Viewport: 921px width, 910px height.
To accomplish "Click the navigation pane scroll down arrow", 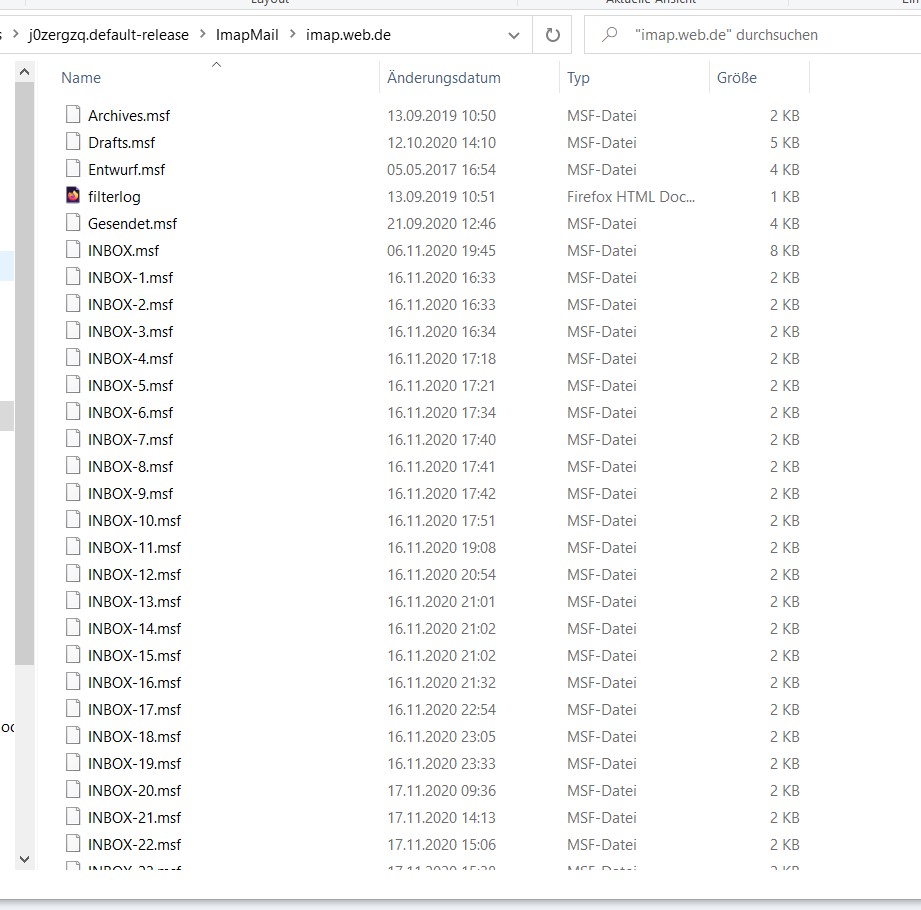I will pyautogui.click(x=25, y=858).
